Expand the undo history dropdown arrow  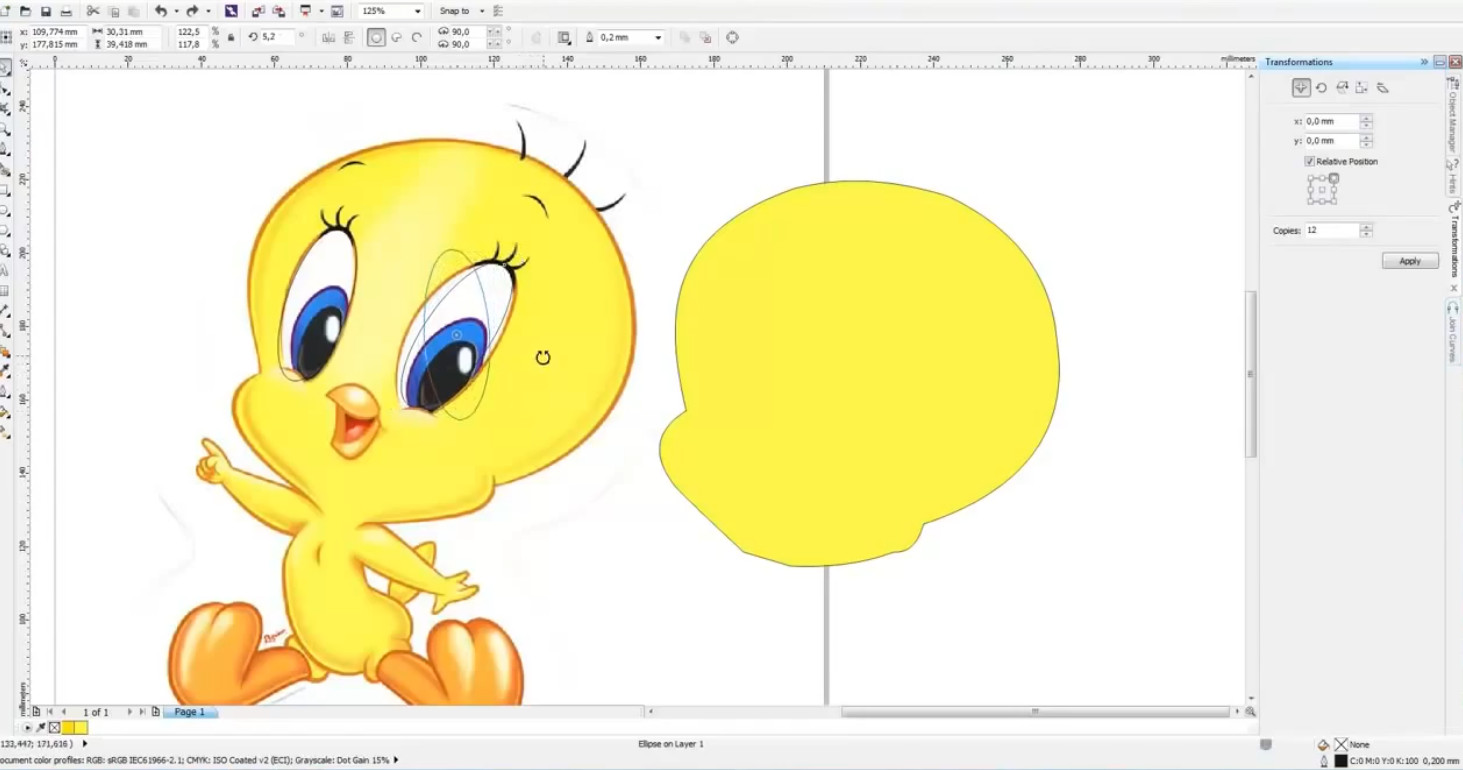[x=175, y=11]
